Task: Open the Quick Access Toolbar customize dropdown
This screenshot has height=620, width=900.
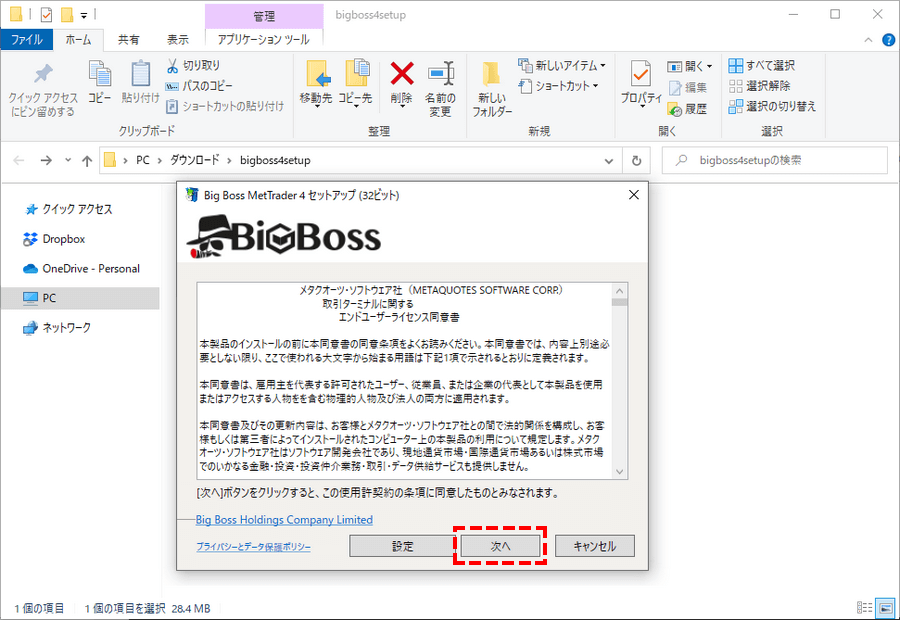Action: tap(84, 16)
